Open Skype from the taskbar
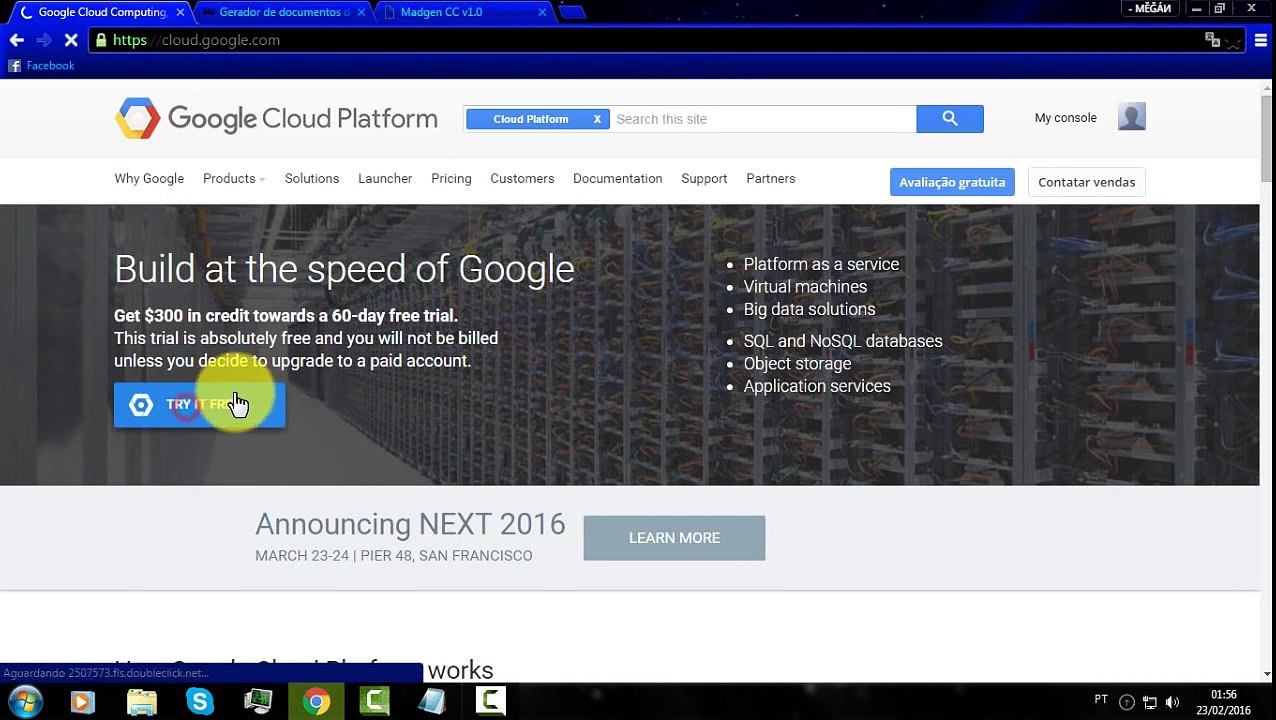This screenshot has height=720, width=1276. [200, 702]
